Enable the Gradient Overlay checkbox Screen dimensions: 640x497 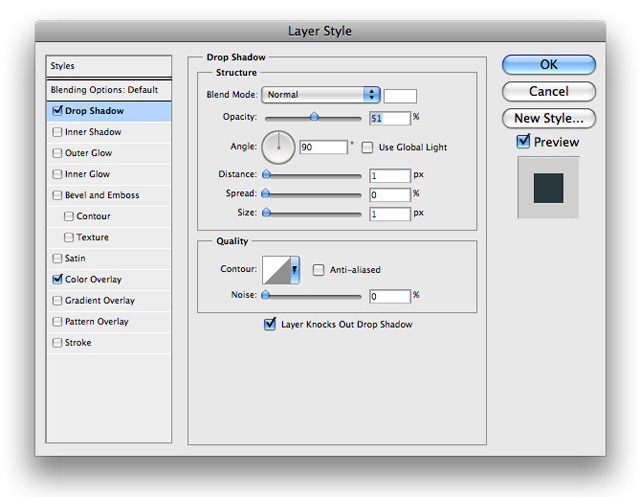(x=57, y=301)
